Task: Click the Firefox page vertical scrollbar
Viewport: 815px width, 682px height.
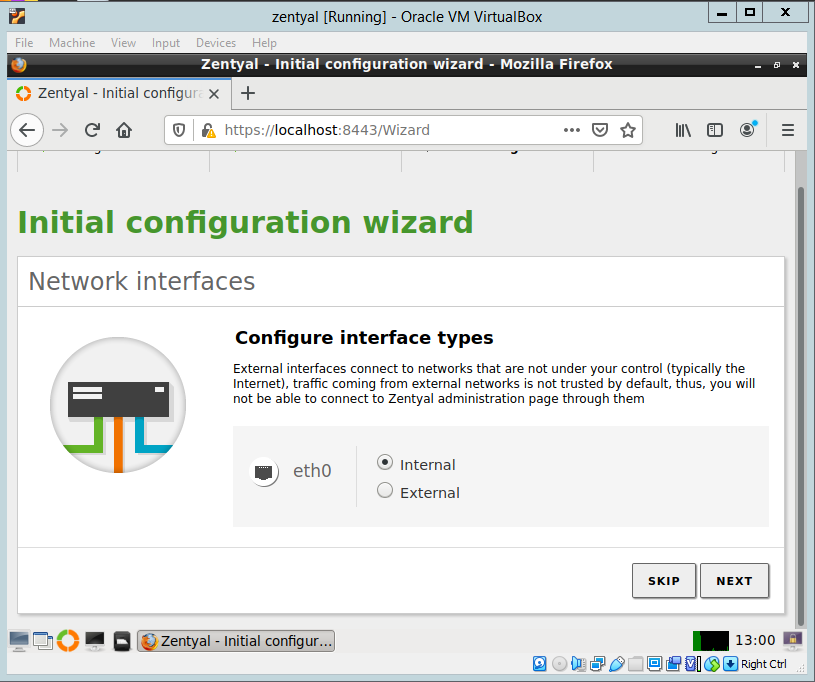Action: (x=801, y=405)
